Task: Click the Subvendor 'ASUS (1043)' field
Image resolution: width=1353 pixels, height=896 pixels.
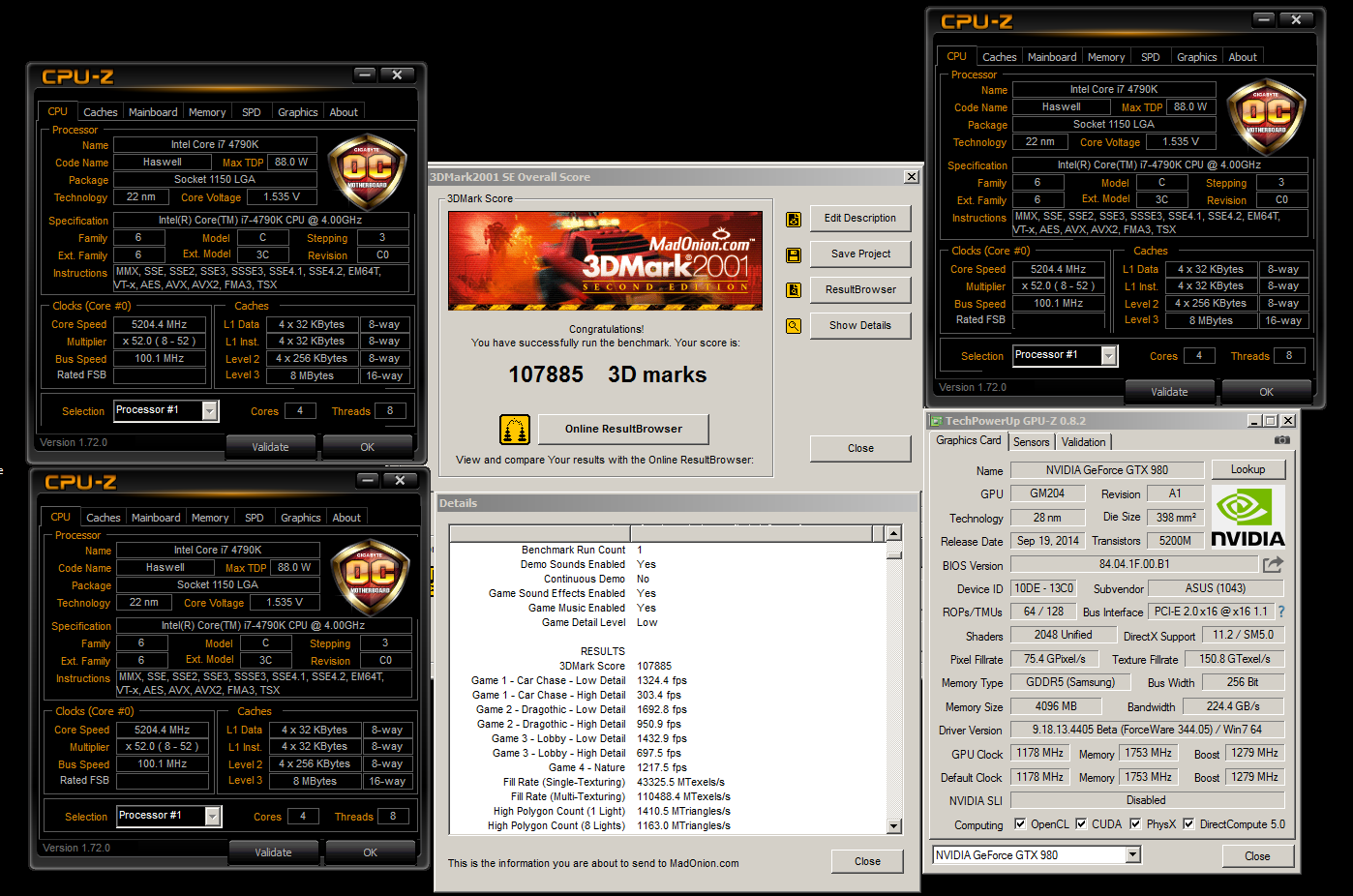Action: tap(1216, 588)
